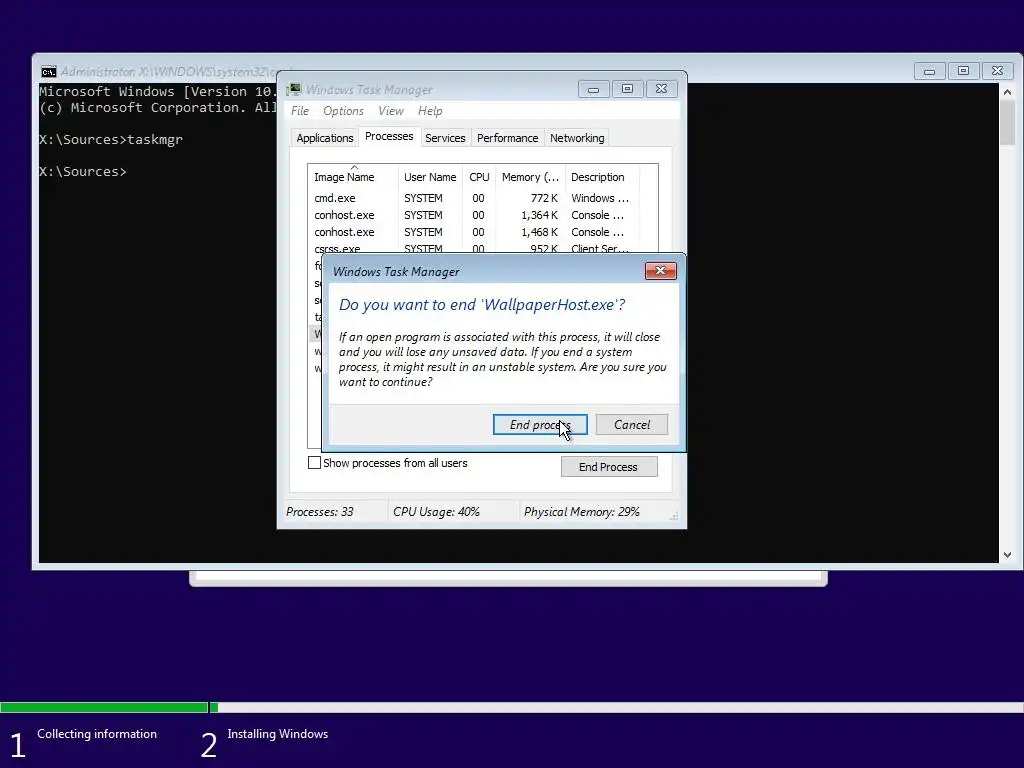
Task: Open the View menu
Action: click(x=391, y=111)
